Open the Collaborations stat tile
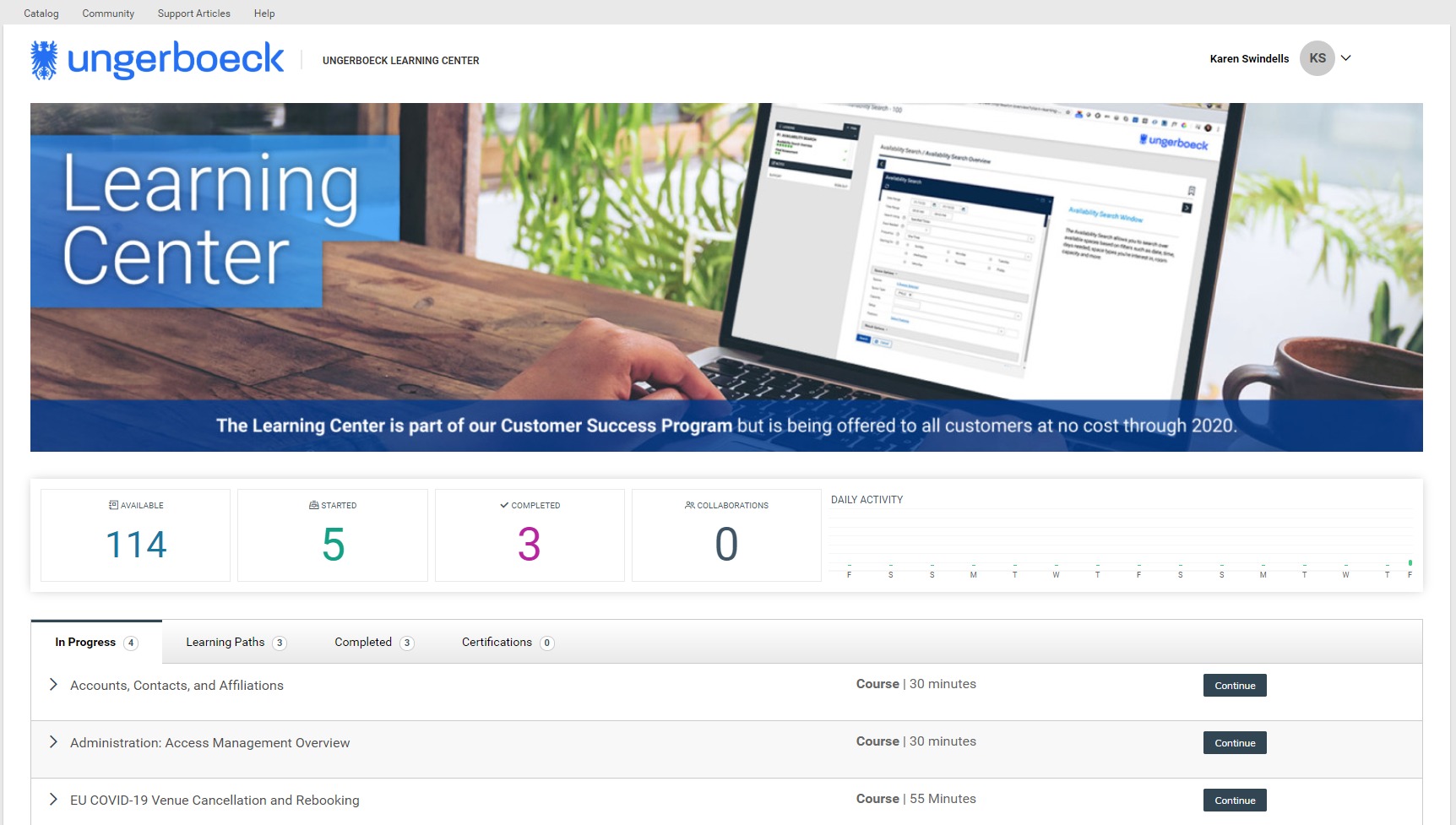The height and width of the screenshot is (825, 1456). (726, 535)
